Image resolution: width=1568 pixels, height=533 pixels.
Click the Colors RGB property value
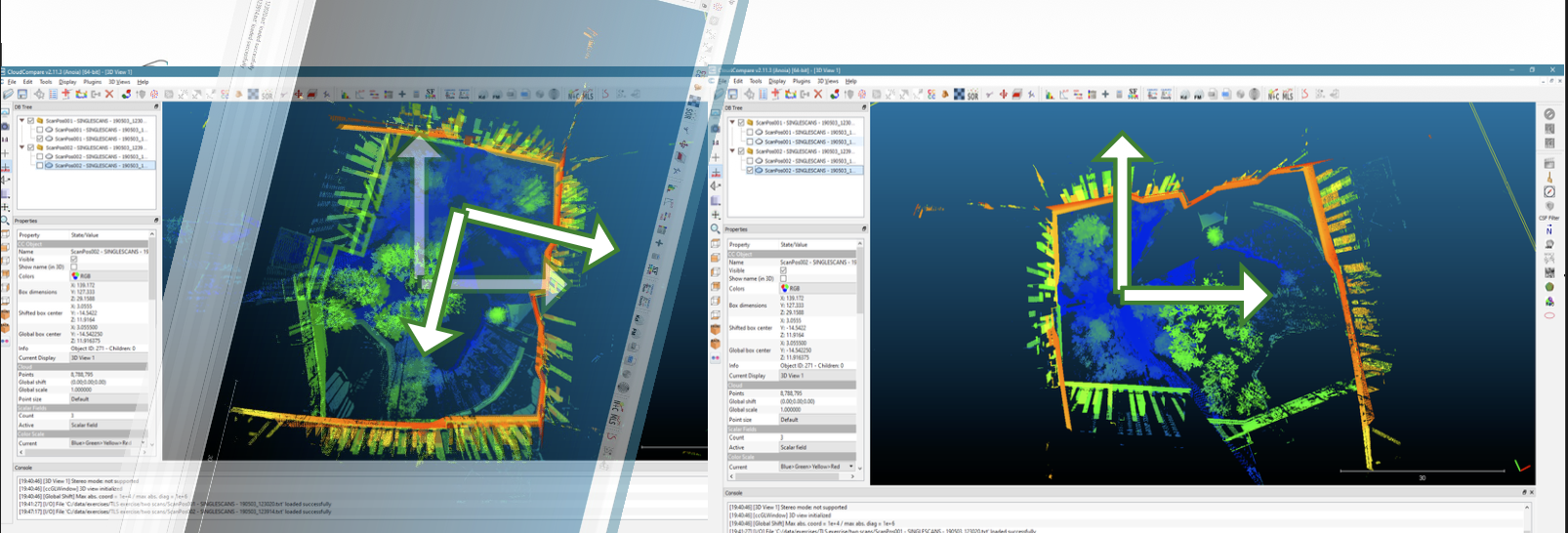[793, 289]
